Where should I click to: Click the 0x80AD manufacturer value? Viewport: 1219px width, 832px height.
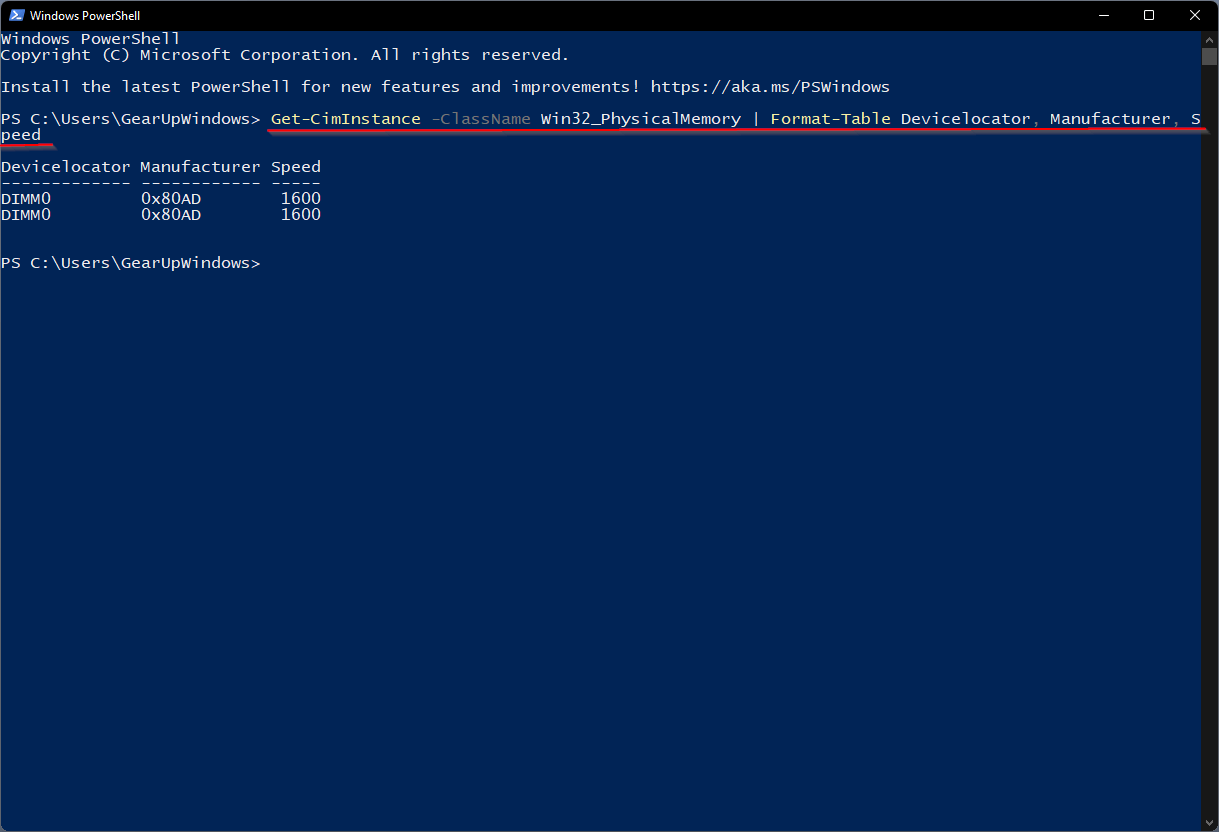click(x=171, y=198)
